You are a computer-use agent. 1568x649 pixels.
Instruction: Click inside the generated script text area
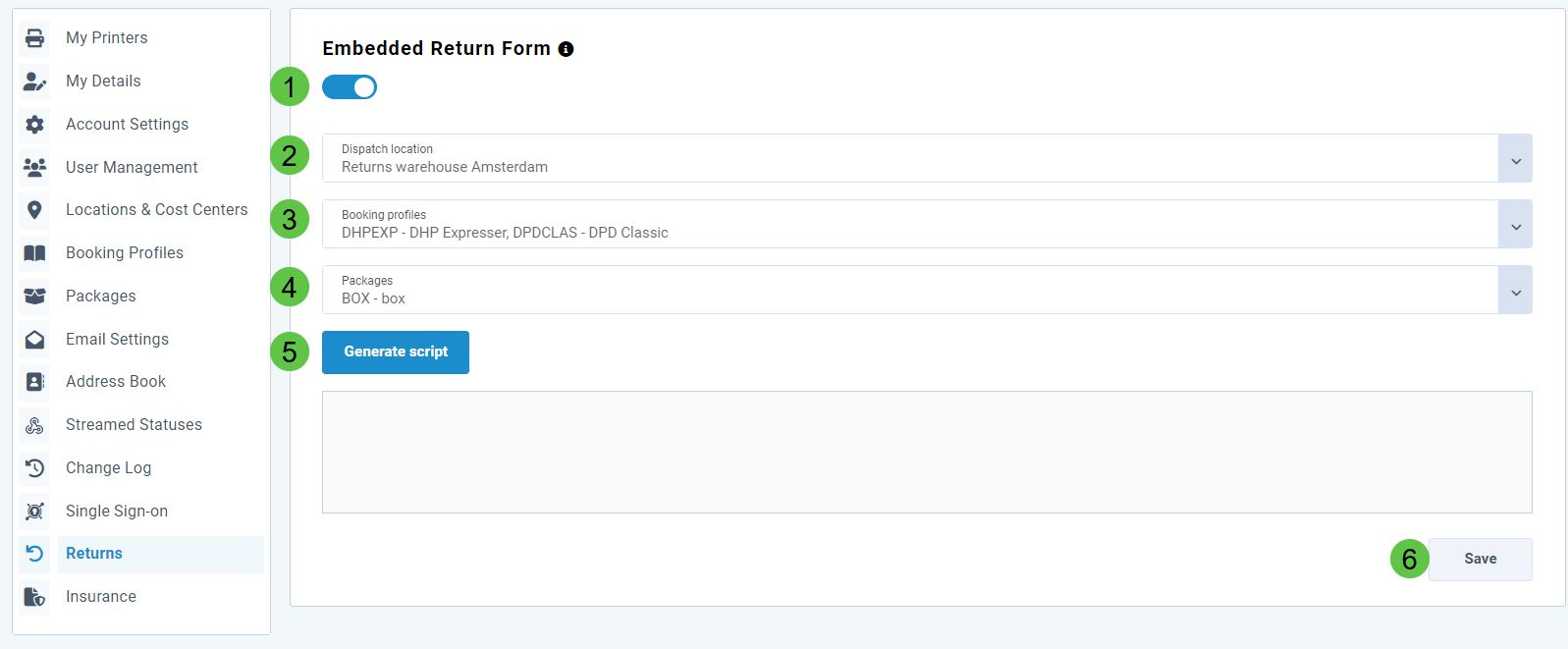tap(926, 452)
